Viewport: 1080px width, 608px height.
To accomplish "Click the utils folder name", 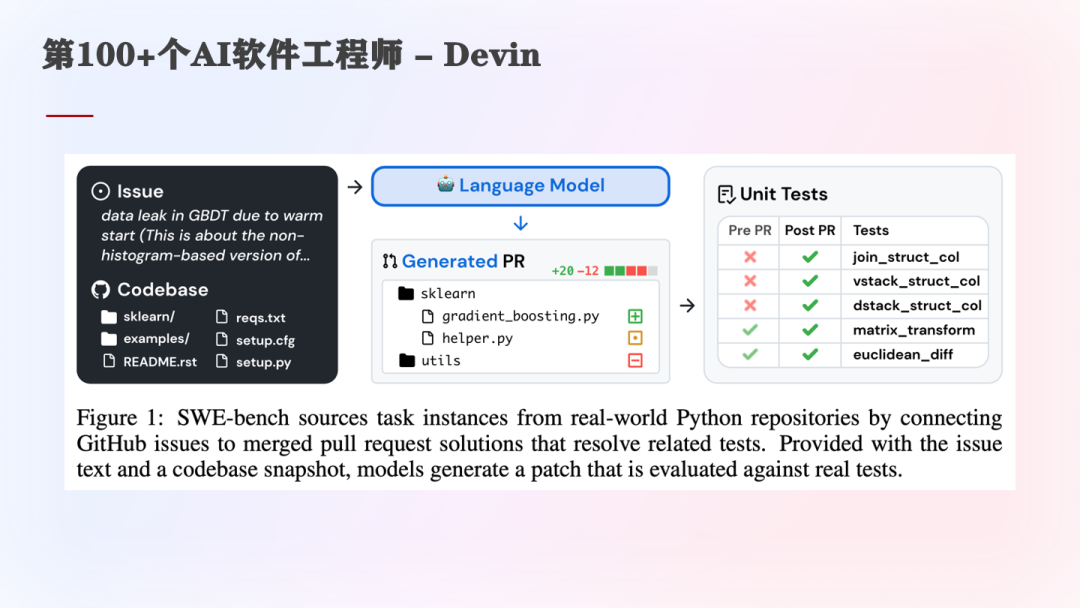I will 441,360.
